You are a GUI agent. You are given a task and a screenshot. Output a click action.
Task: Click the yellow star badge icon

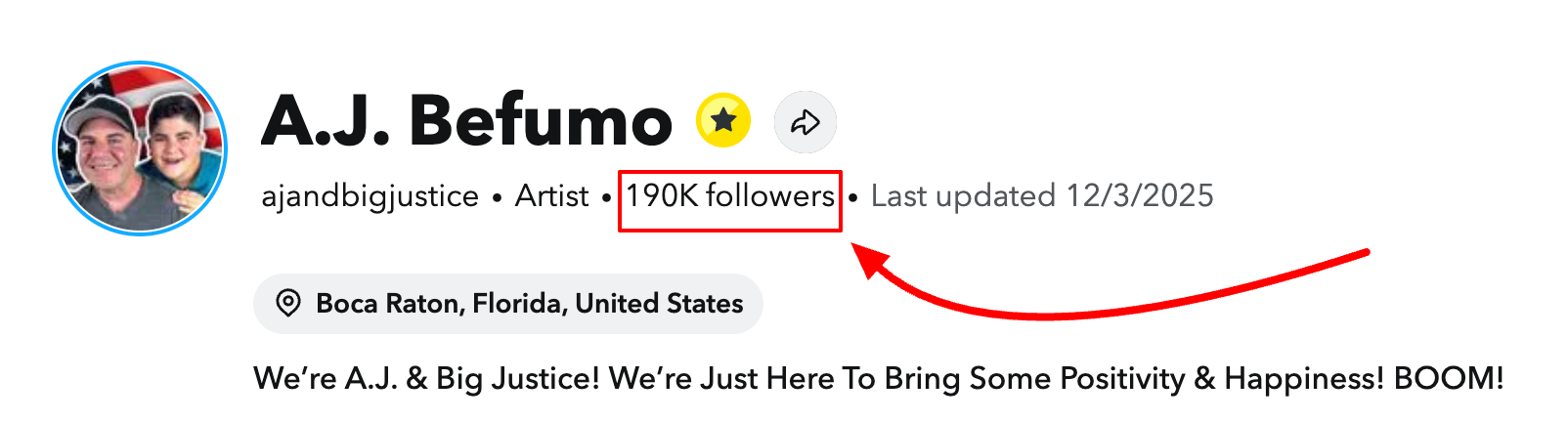point(723,121)
